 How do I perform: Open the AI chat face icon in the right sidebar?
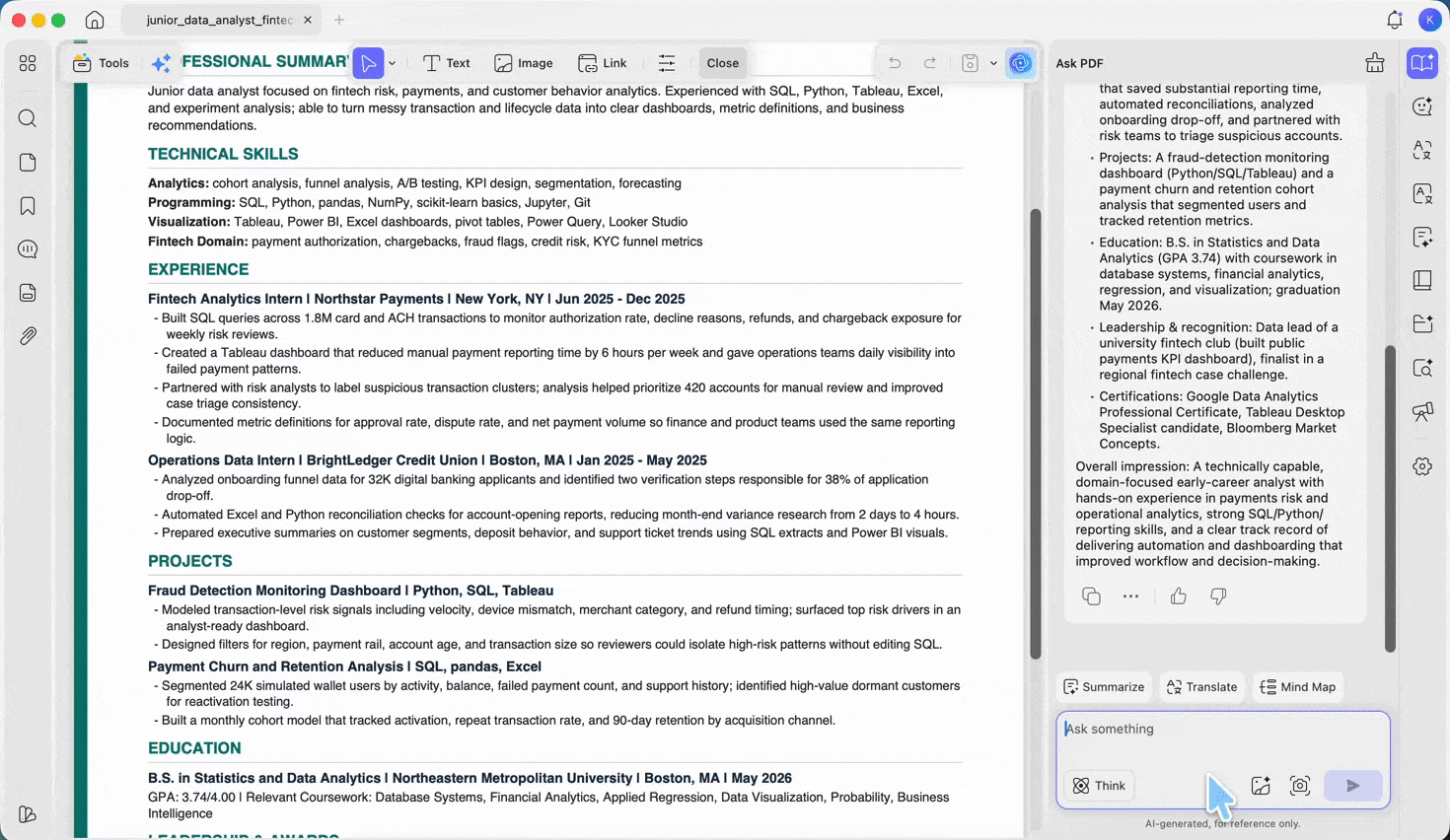(1422, 106)
